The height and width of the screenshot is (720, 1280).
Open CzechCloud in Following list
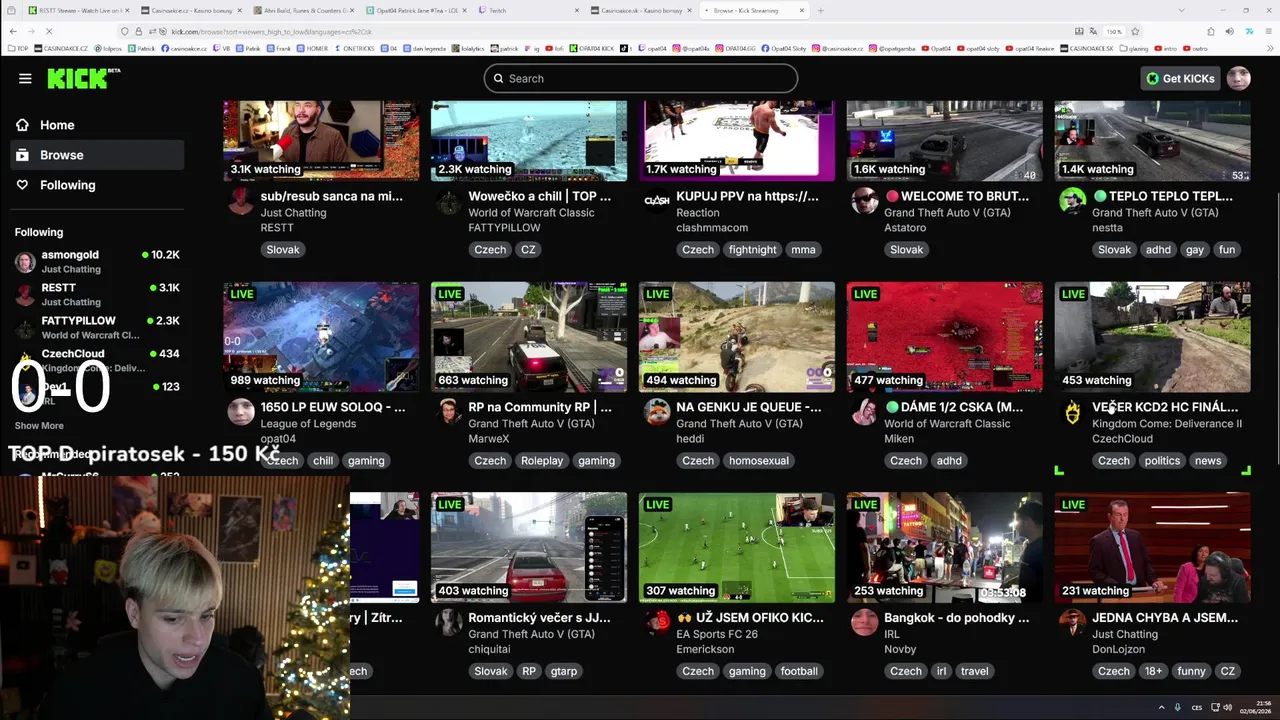click(96, 360)
